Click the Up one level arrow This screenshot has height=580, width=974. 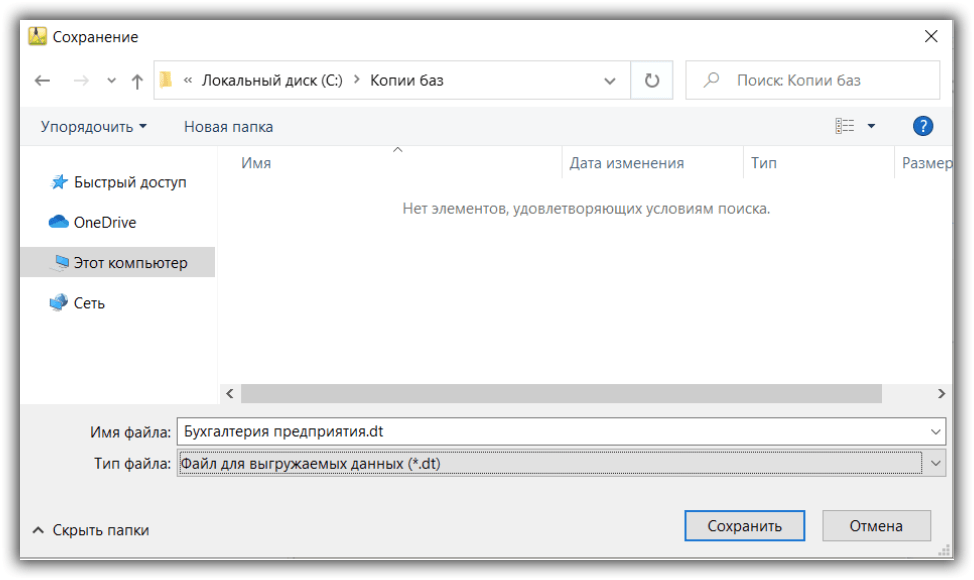137,81
